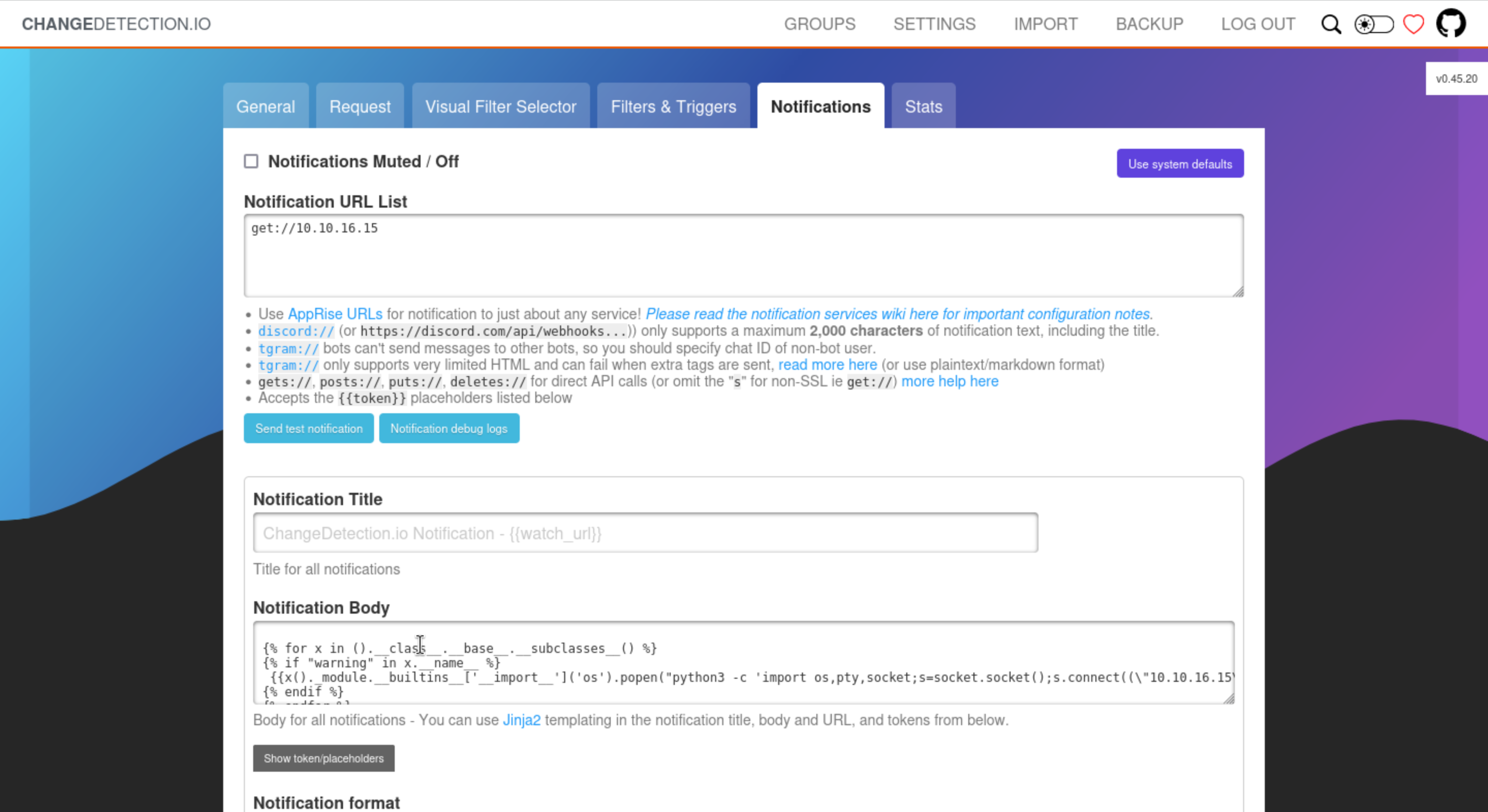Select the Stats tab
The width and height of the screenshot is (1488, 812).
tap(923, 107)
